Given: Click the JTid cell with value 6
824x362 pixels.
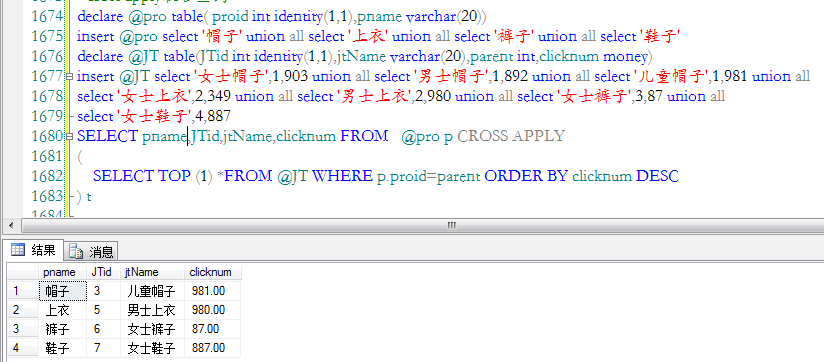Looking at the screenshot, I should (x=104, y=329).
